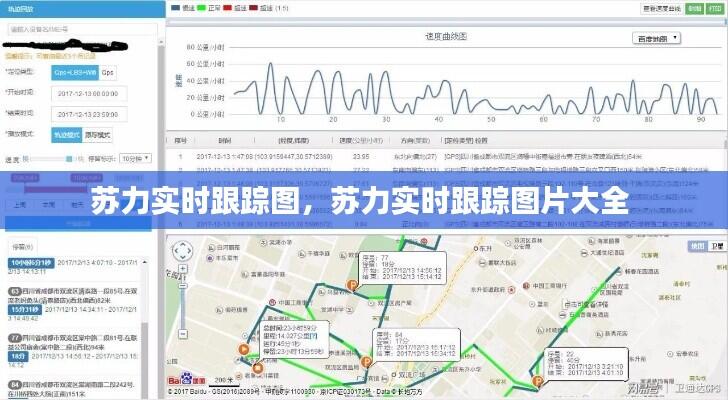728x400 pixels.
Task: Click the orange track end marker on map
Action: pos(258,368)
